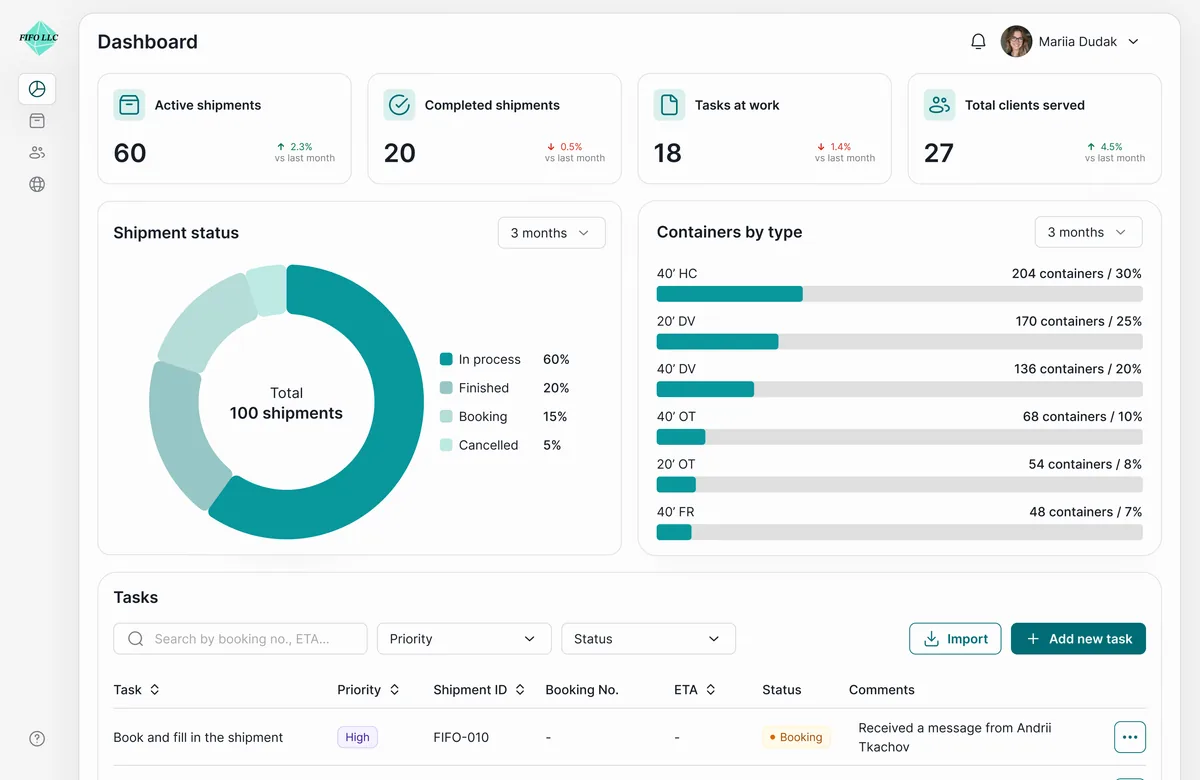Click the Active shipments box icon
The height and width of the screenshot is (780, 1200).
[x=129, y=105]
